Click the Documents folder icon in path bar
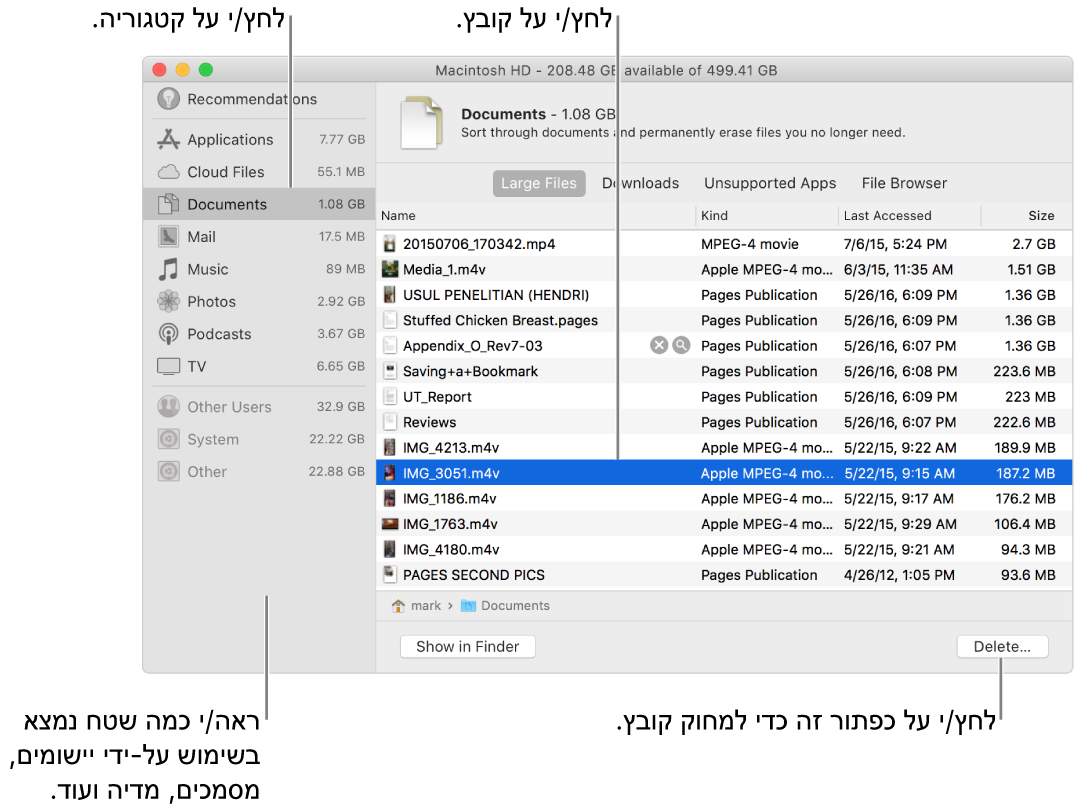This screenshot has width=1075, height=809. (468, 605)
